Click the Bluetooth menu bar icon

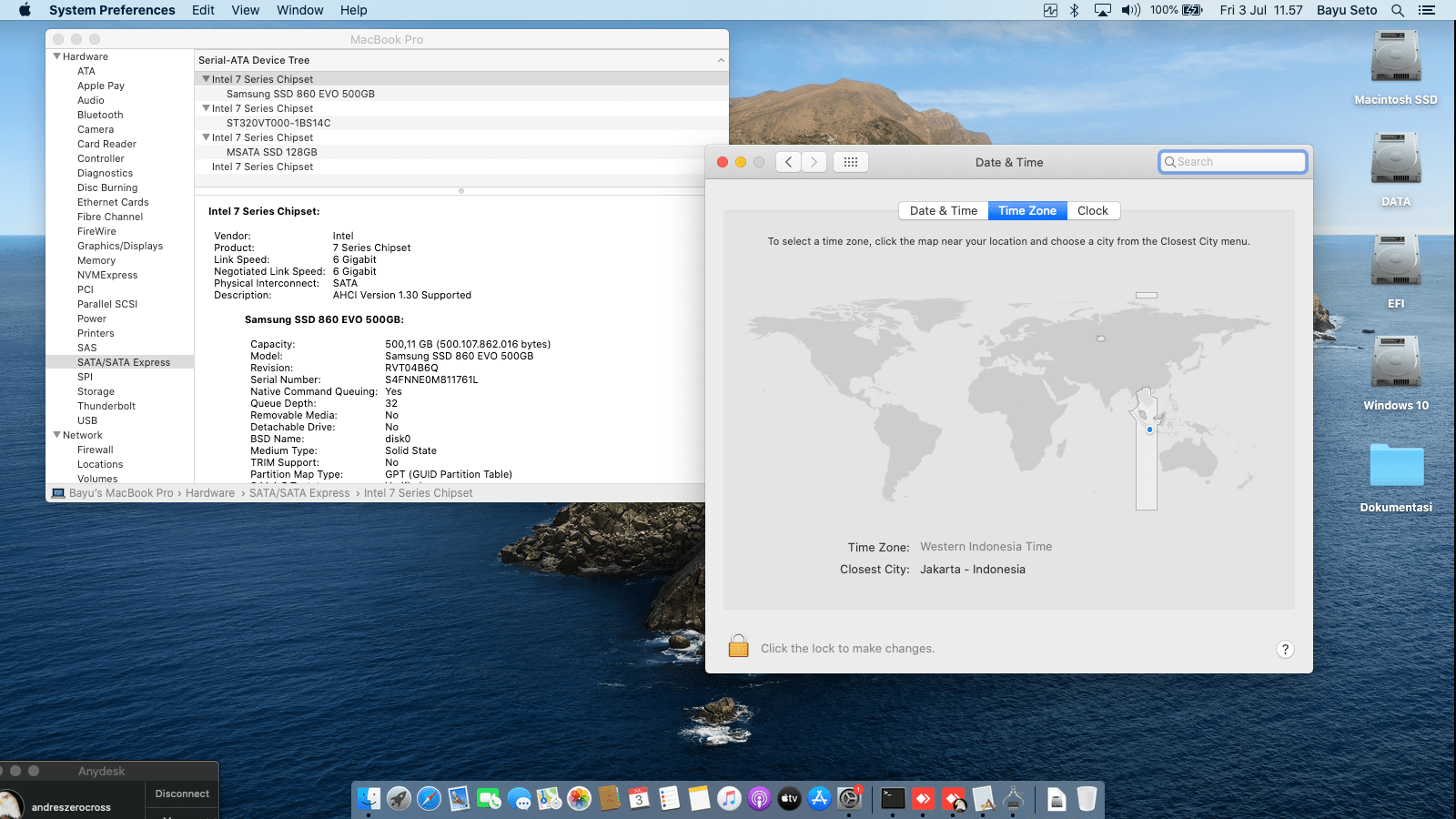point(1074,10)
